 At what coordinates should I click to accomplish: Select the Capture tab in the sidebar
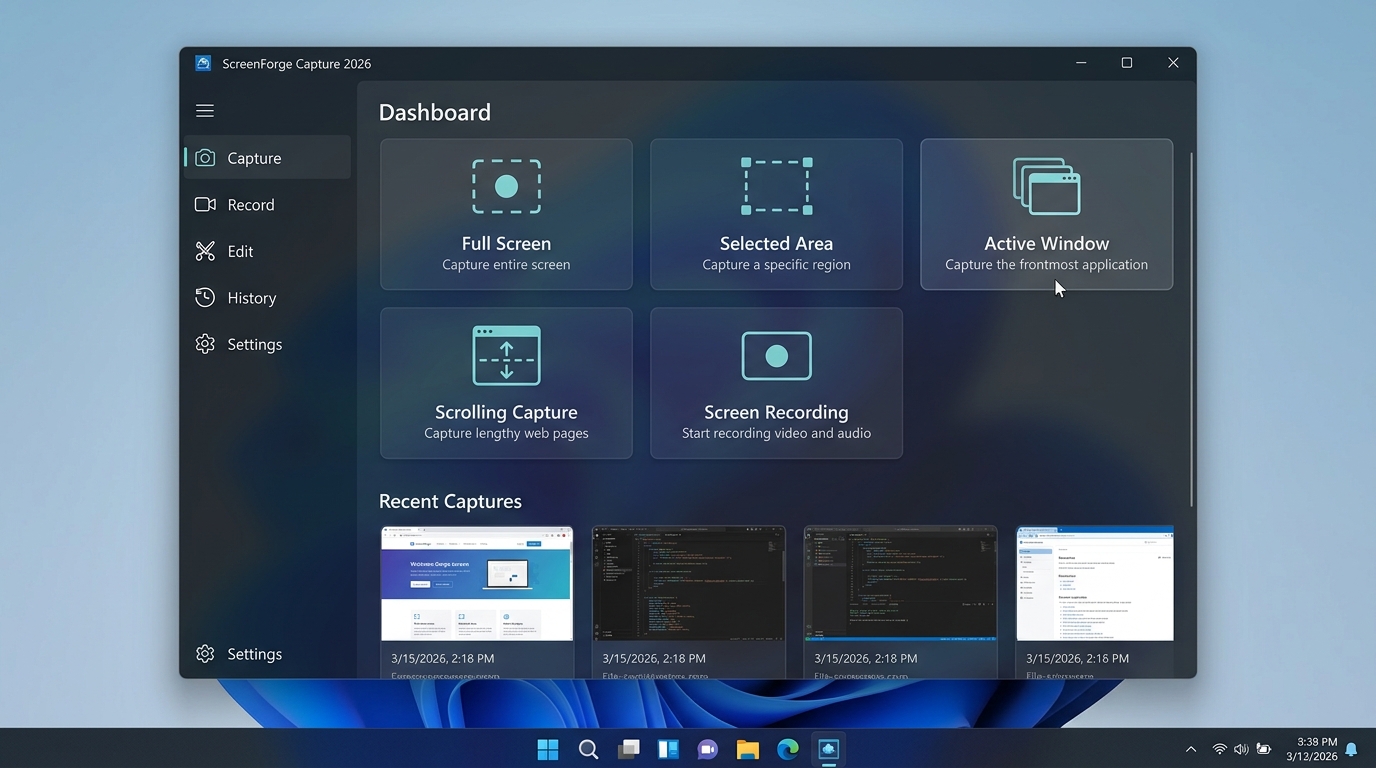pyautogui.click(x=267, y=158)
